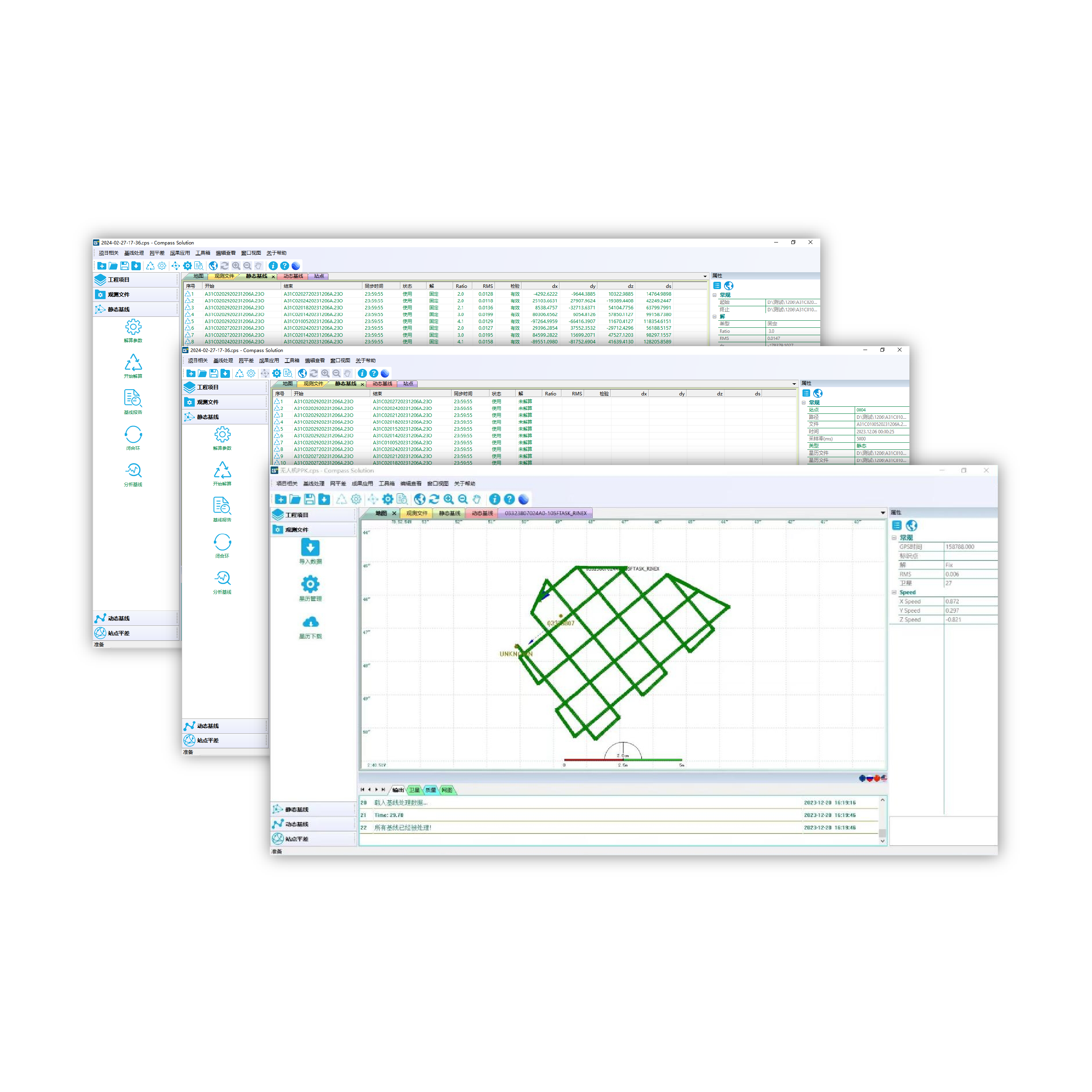Close the 地图 map tab
The width and height of the screenshot is (1092, 1092).
[x=394, y=514]
